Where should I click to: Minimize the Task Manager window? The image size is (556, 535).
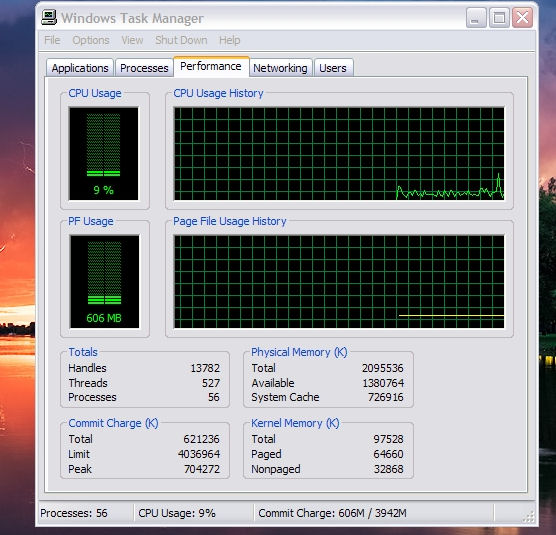pos(476,18)
